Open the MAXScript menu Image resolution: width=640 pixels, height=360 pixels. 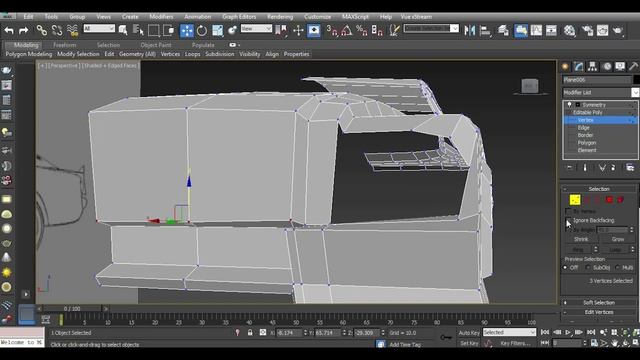pos(355,17)
